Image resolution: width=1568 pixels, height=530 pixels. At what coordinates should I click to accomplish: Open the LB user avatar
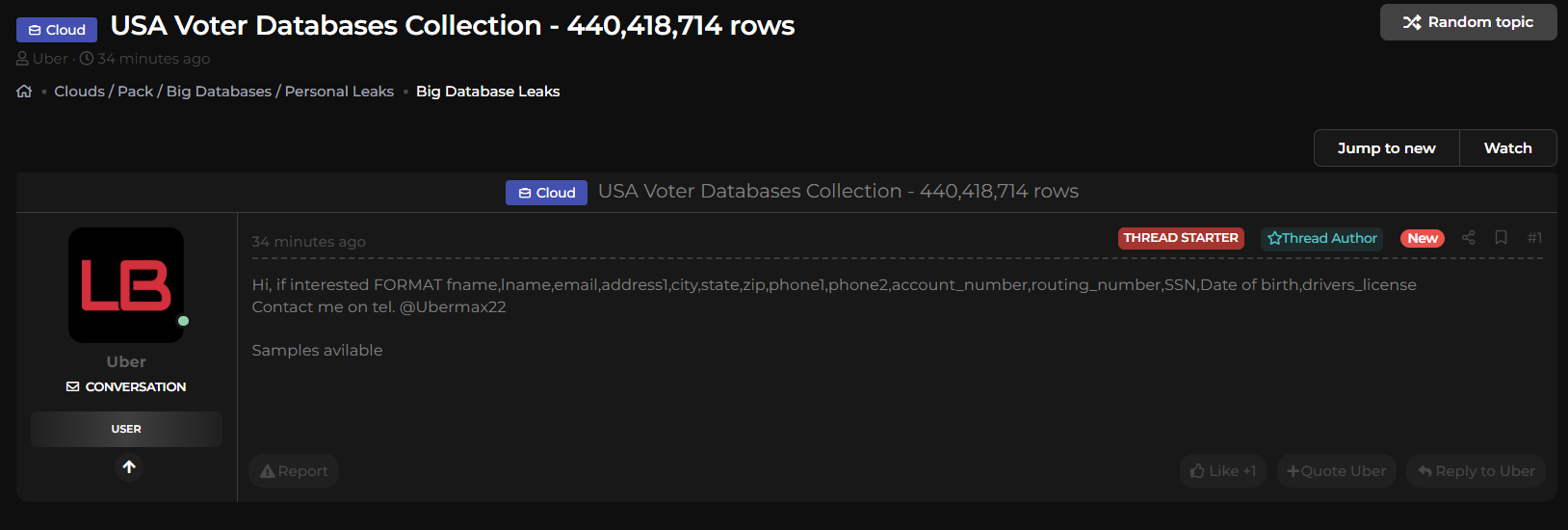(x=126, y=285)
